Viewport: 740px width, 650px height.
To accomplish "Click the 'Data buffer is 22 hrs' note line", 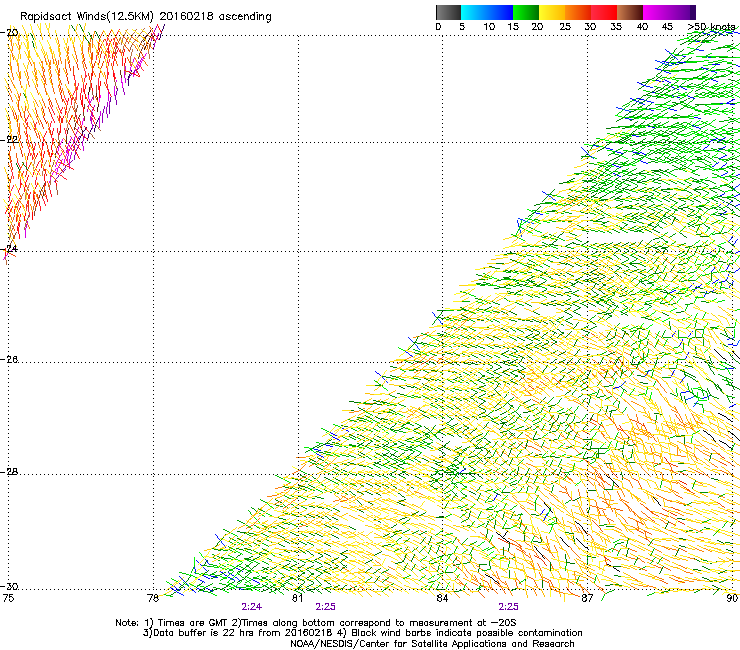I will (x=362, y=633).
